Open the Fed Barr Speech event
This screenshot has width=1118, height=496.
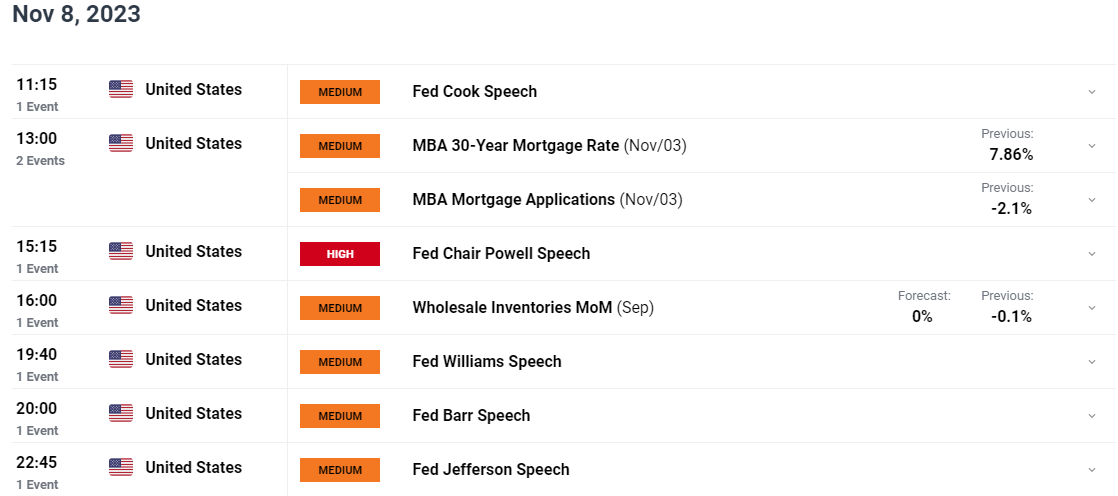coord(471,415)
